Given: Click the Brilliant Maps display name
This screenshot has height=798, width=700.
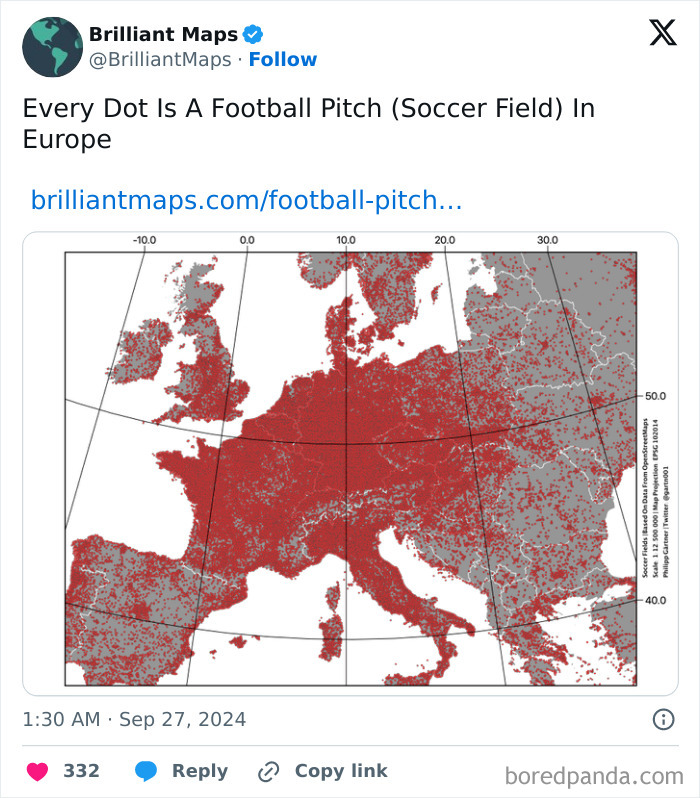Looking at the screenshot, I should pos(163,34).
